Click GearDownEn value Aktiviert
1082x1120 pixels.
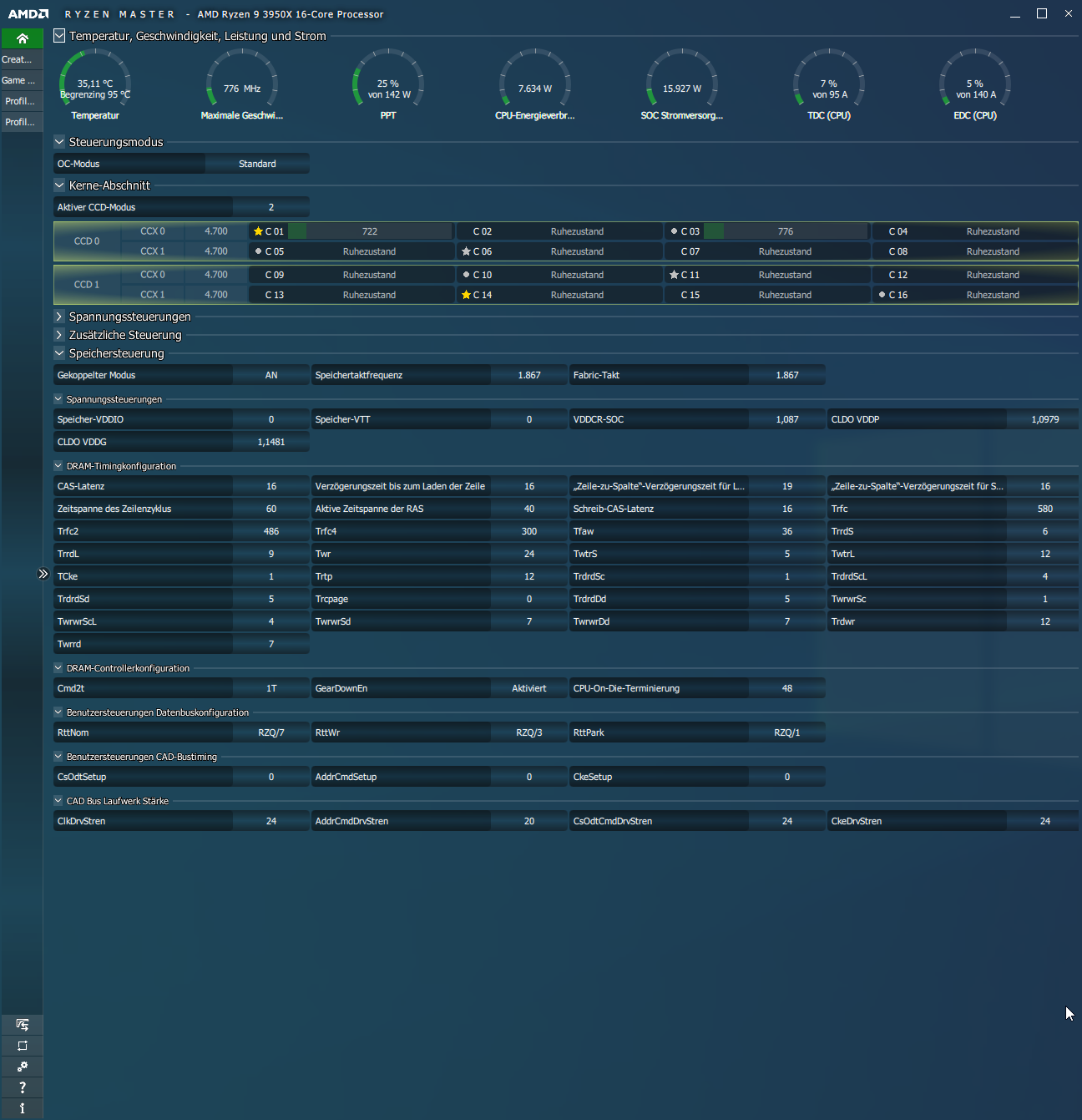(529, 688)
